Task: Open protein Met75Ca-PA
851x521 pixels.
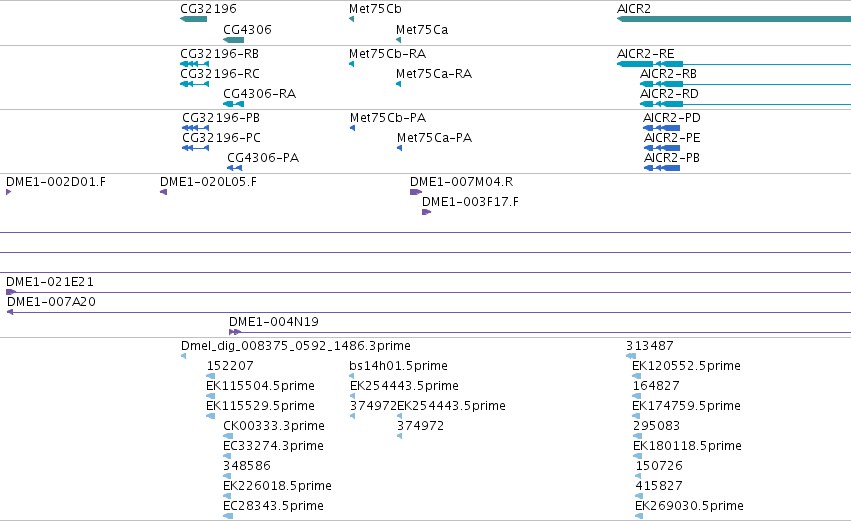Action: [434, 138]
